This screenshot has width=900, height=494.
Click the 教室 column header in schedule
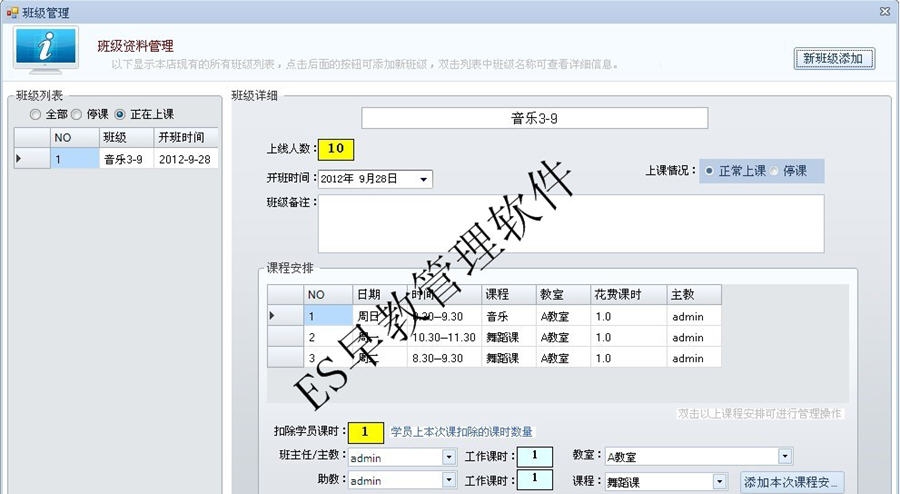563,294
